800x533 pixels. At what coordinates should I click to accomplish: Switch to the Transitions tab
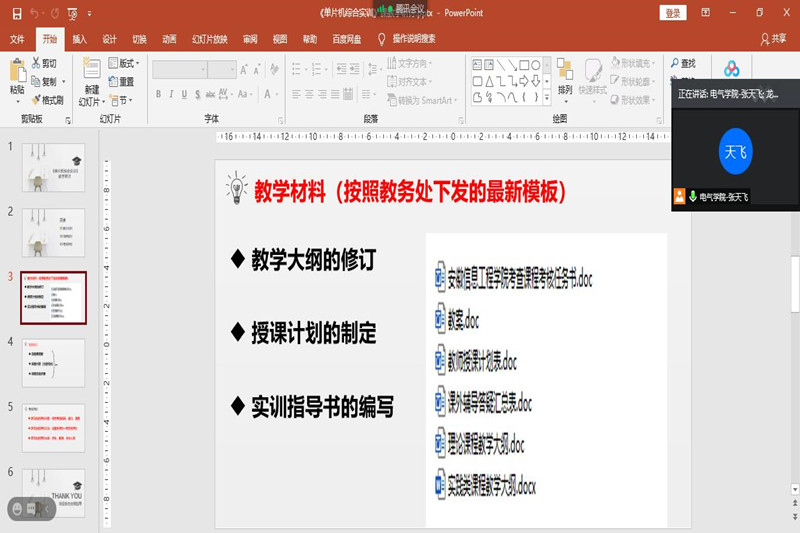pyautogui.click(x=139, y=39)
